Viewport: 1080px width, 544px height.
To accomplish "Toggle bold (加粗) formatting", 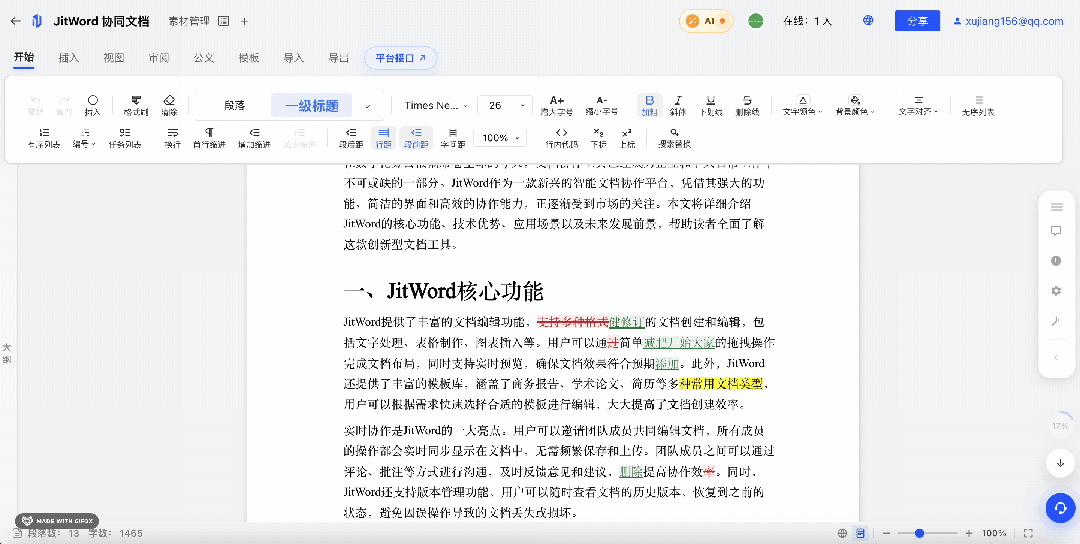I will tap(649, 105).
